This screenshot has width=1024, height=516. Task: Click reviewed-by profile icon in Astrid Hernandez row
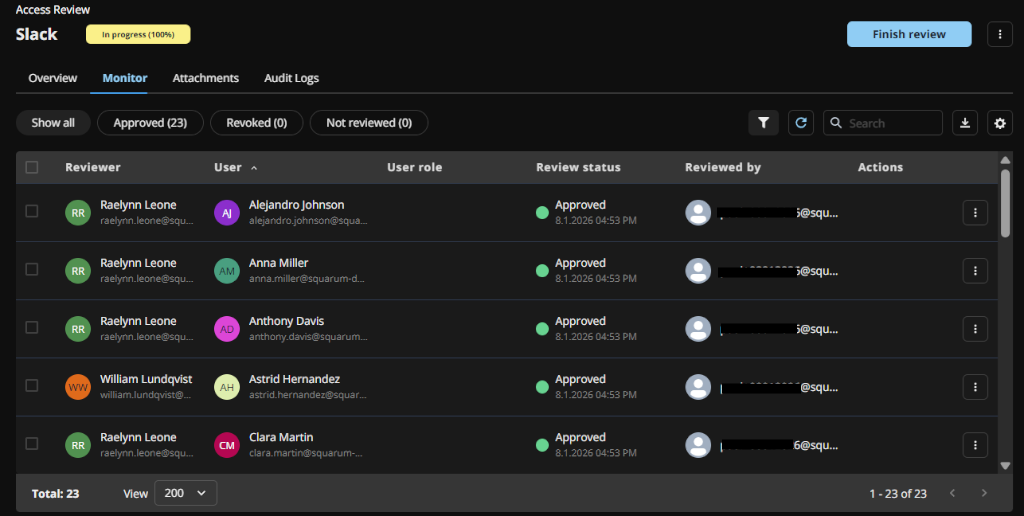(x=698, y=387)
